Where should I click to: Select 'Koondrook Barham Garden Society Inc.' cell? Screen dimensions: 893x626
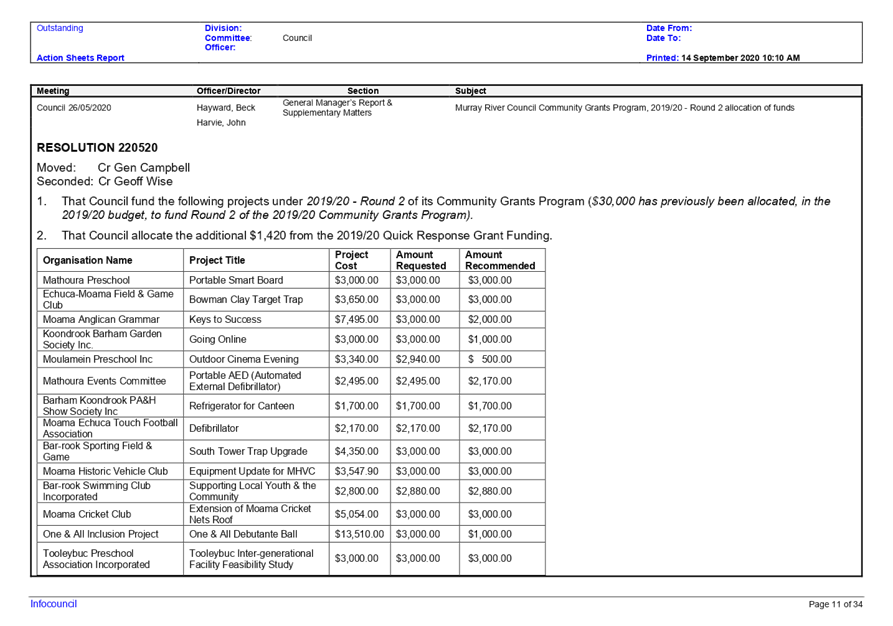point(110,339)
